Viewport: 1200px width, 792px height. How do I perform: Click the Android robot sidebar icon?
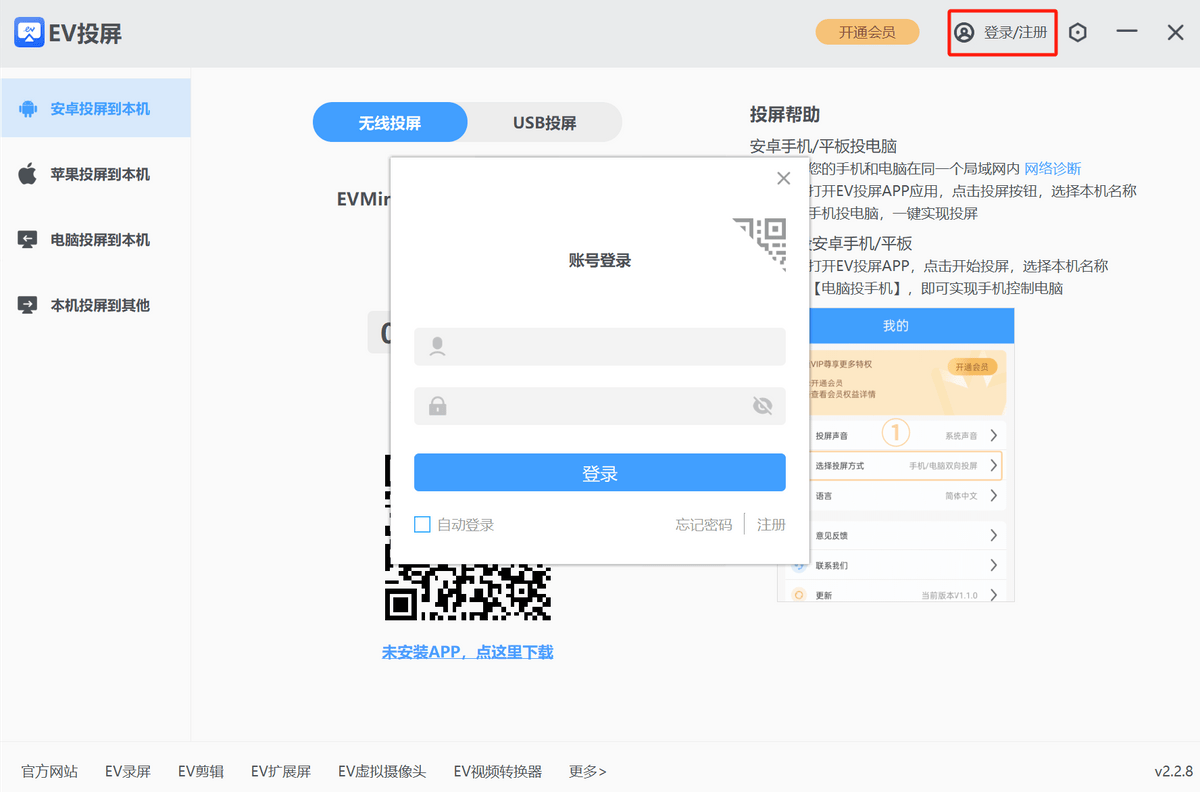(x=28, y=108)
